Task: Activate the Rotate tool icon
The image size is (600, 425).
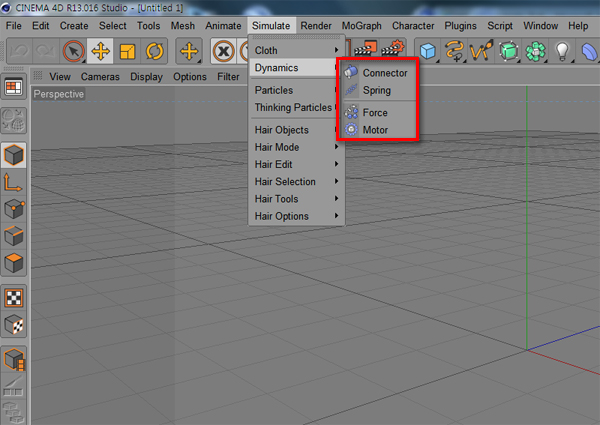Action: pyautogui.click(x=154, y=51)
